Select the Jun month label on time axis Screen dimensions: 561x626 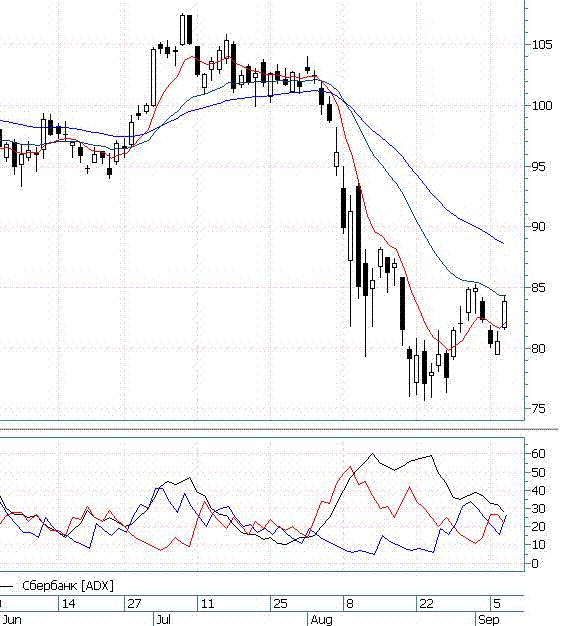(12, 620)
